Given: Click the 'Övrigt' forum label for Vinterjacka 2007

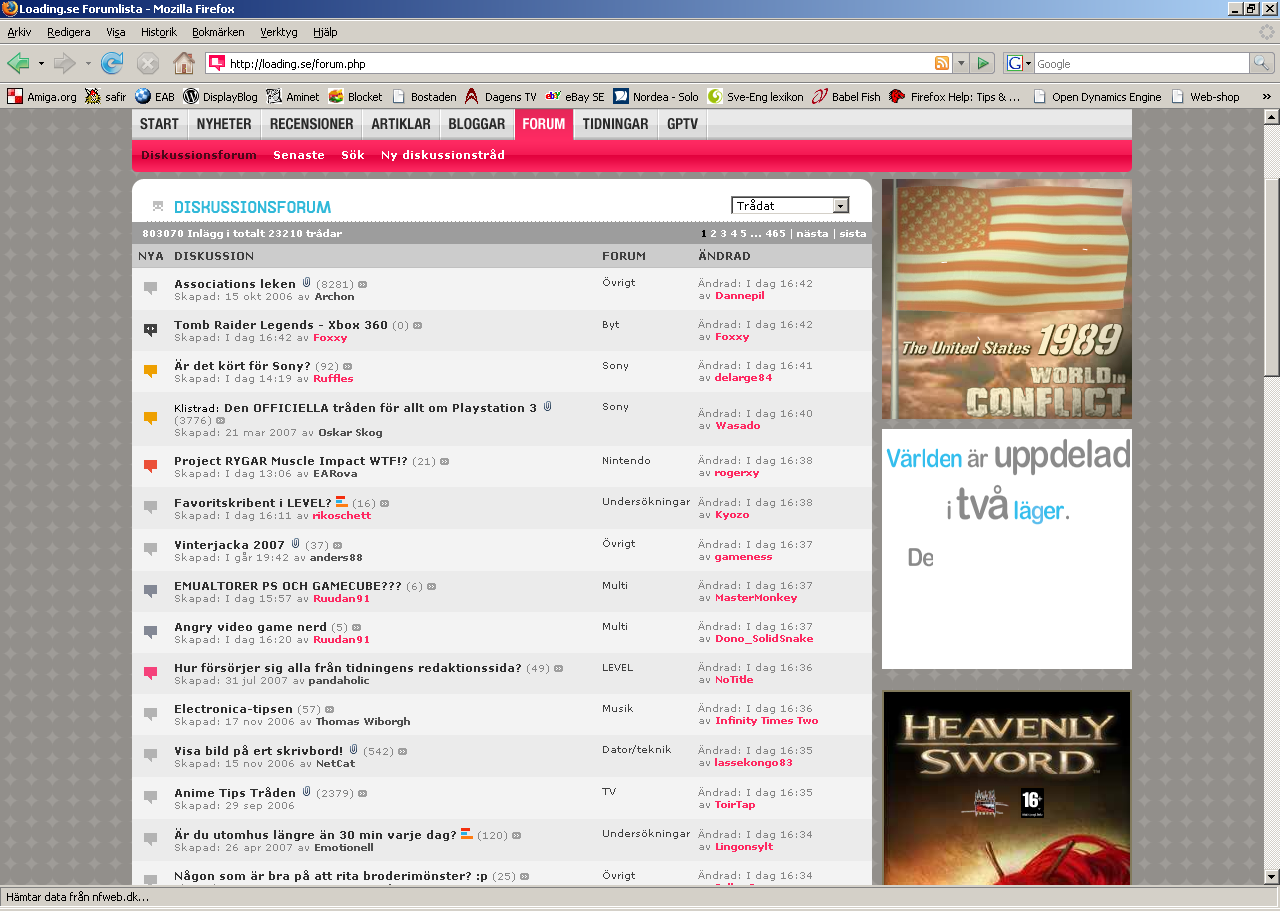Looking at the screenshot, I should [618, 543].
